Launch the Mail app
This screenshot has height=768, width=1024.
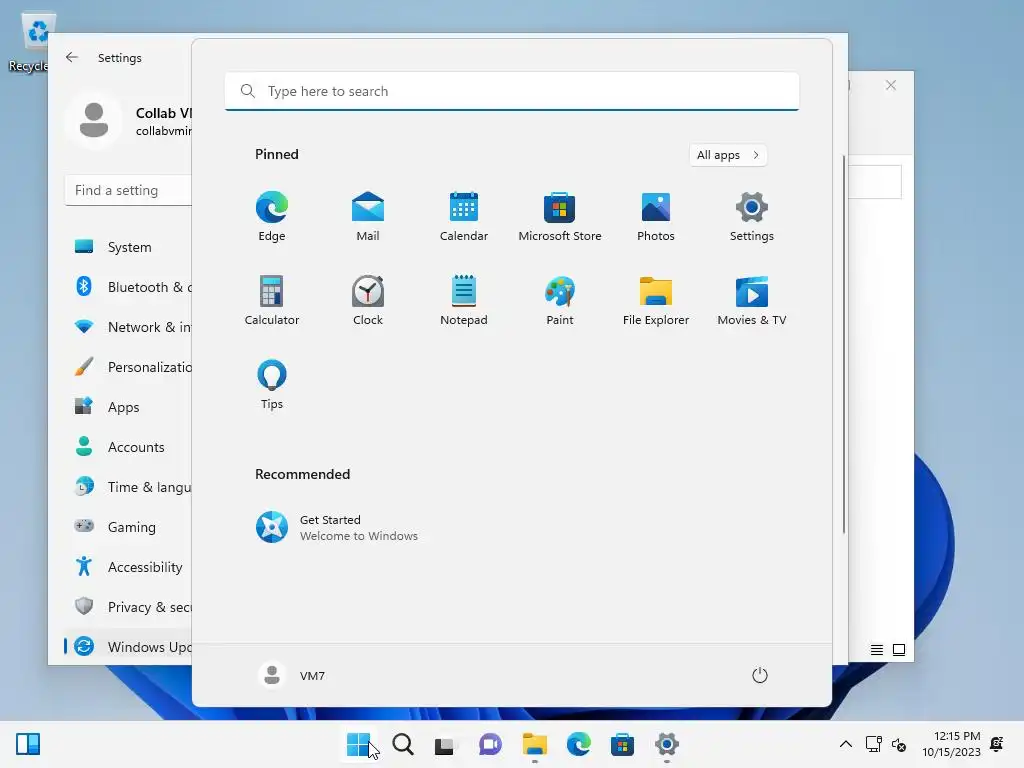[x=368, y=216]
